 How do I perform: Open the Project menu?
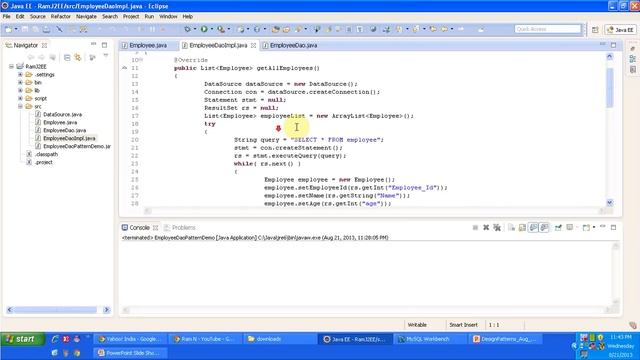(131, 16)
